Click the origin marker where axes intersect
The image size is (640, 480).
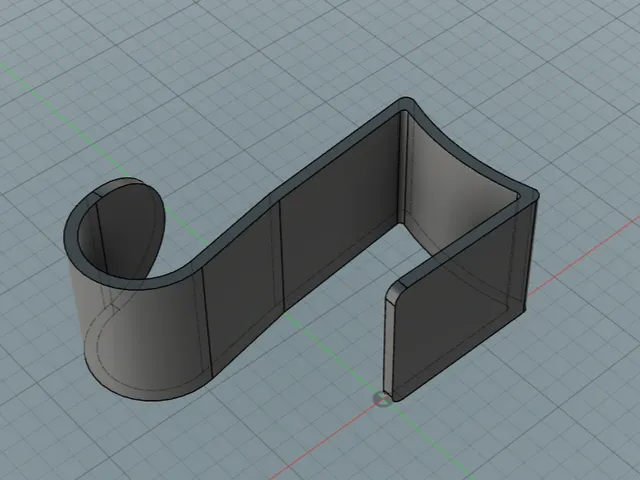point(381,399)
